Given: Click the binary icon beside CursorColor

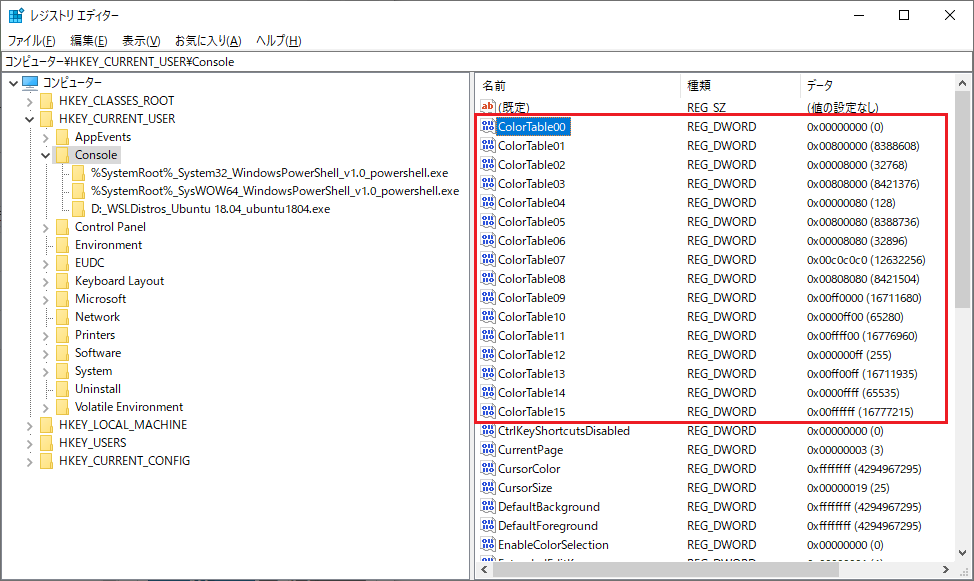Looking at the screenshot, I should pyautogui.click(x=488, y=468).
